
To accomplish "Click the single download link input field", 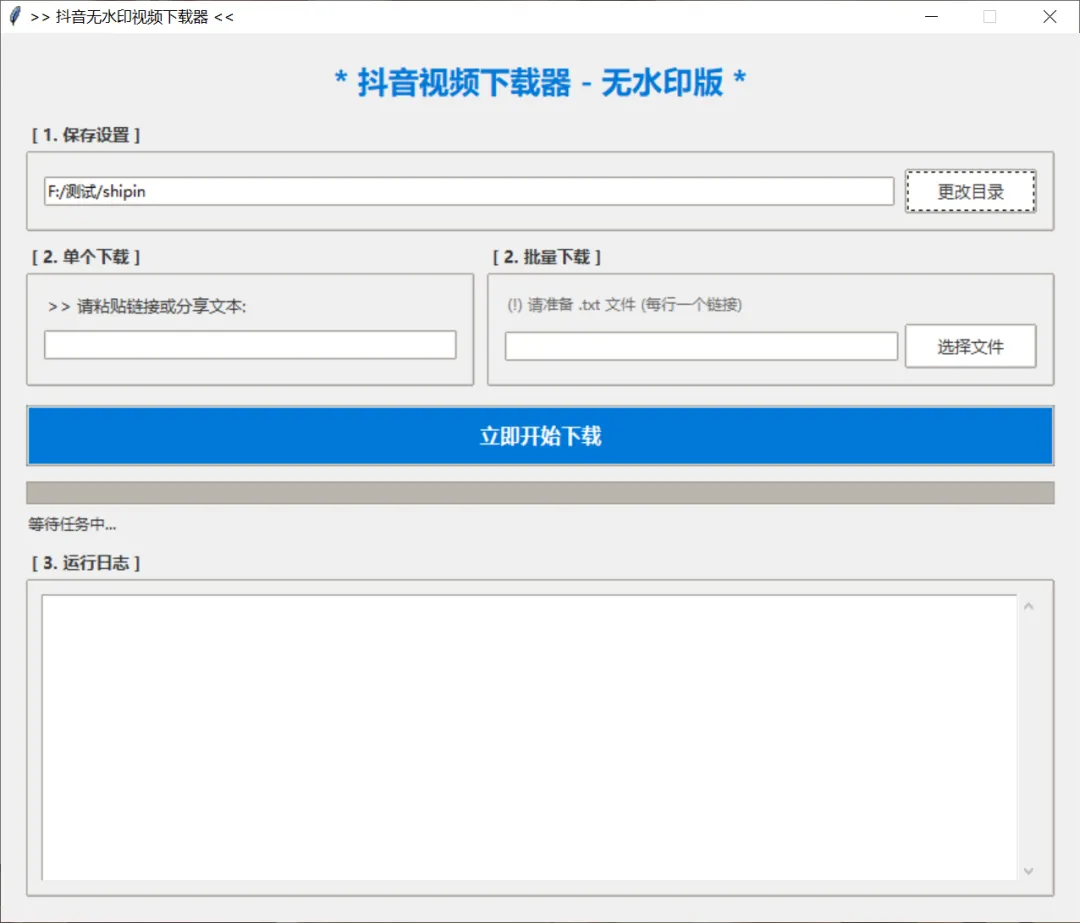I will tap(250, 345).
